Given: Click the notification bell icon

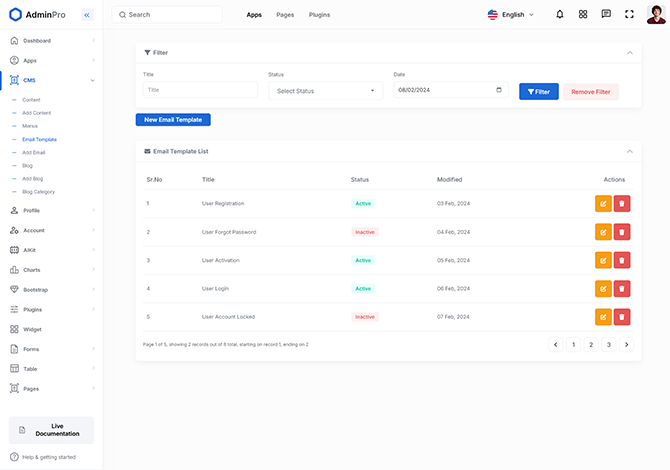Looking at the screenshot, I should (559, 14).
